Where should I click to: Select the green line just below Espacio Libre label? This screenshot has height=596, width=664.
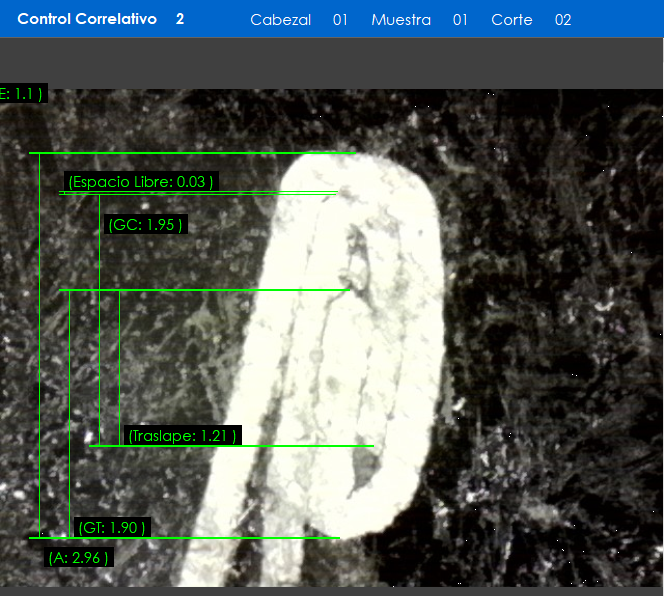click(x=200, y=194)
